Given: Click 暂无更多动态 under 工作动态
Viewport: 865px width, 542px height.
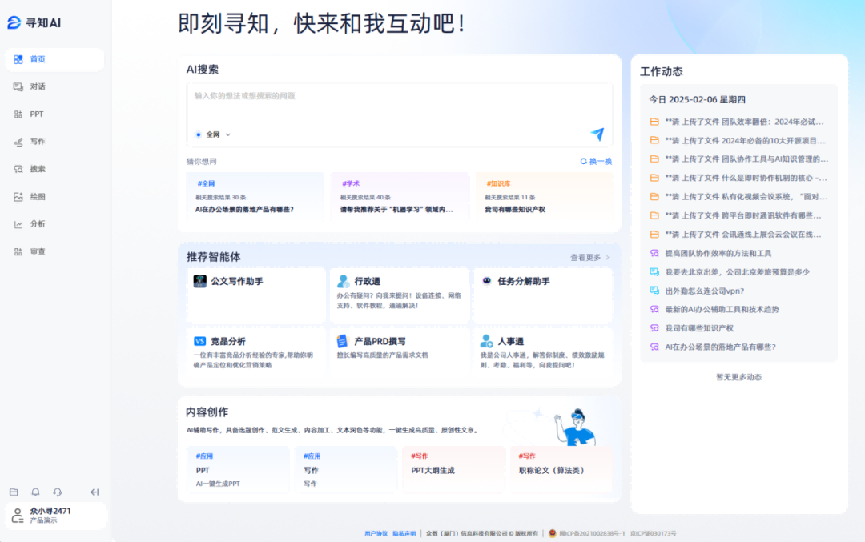Looking at the screenshot, I should pos(738,377).
